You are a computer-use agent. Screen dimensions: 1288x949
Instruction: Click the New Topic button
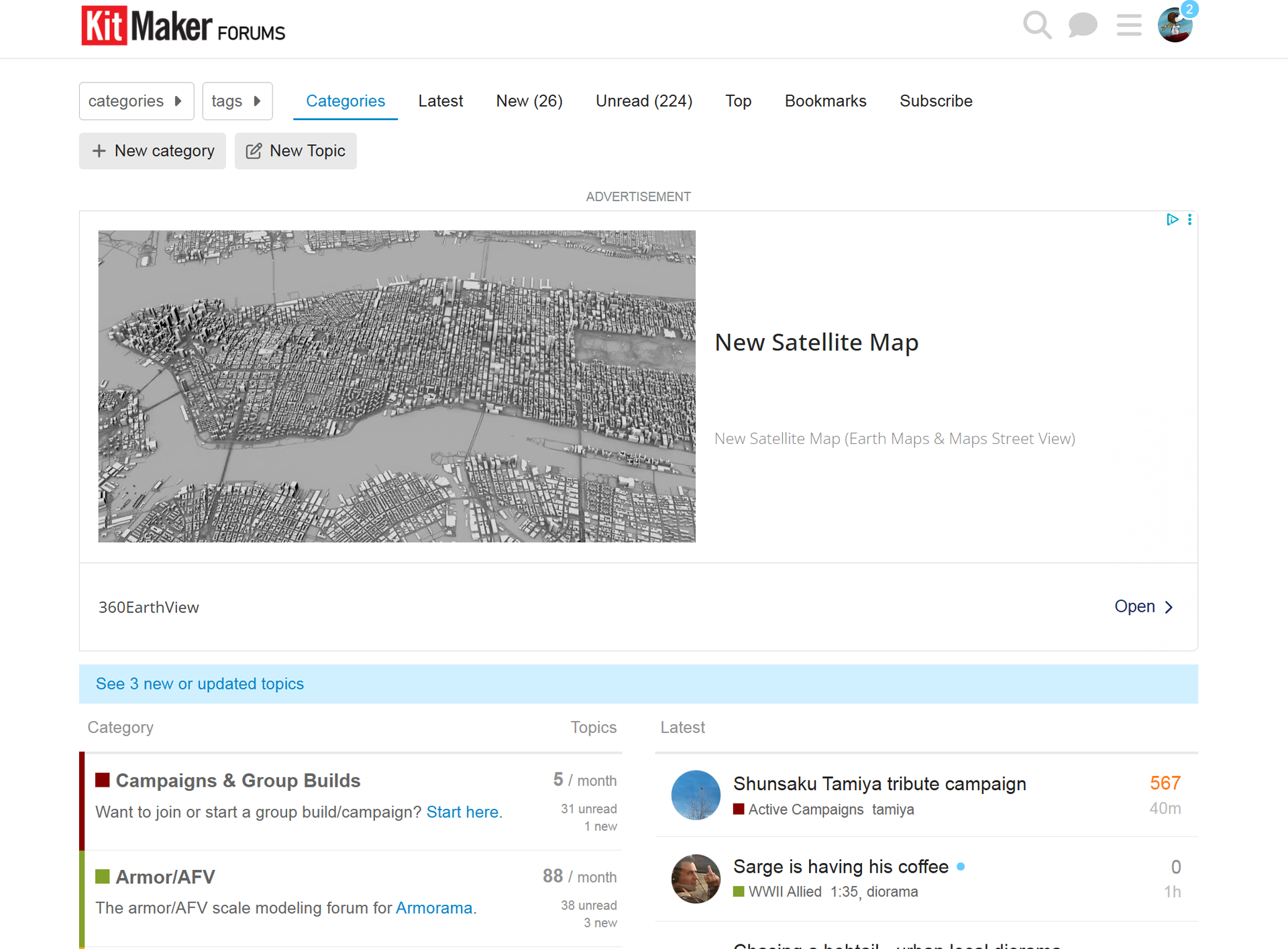296,151
